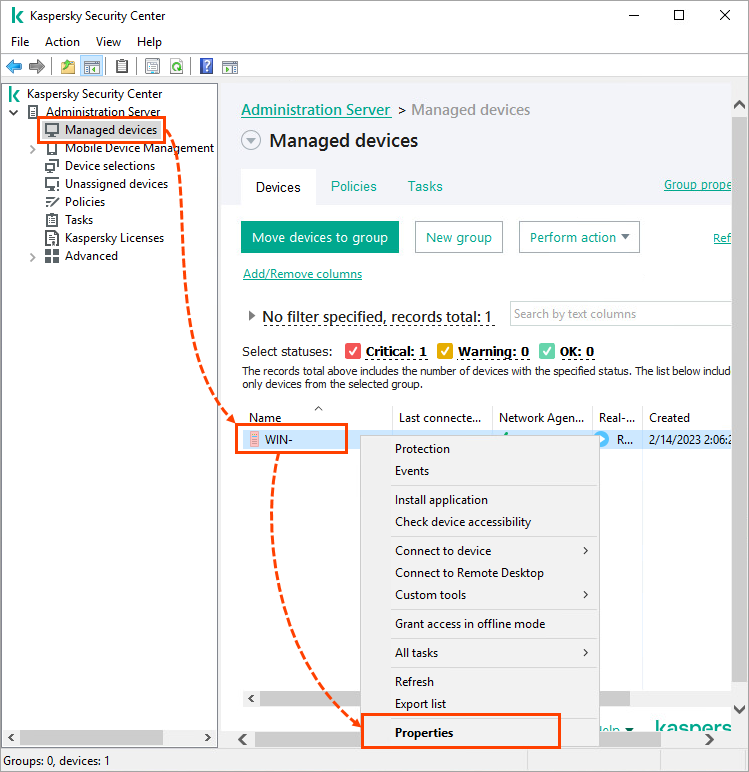This screenshot has height=772, width=749.
Task: Select Administration Server in the tree
Action: (x=103, y=112)
